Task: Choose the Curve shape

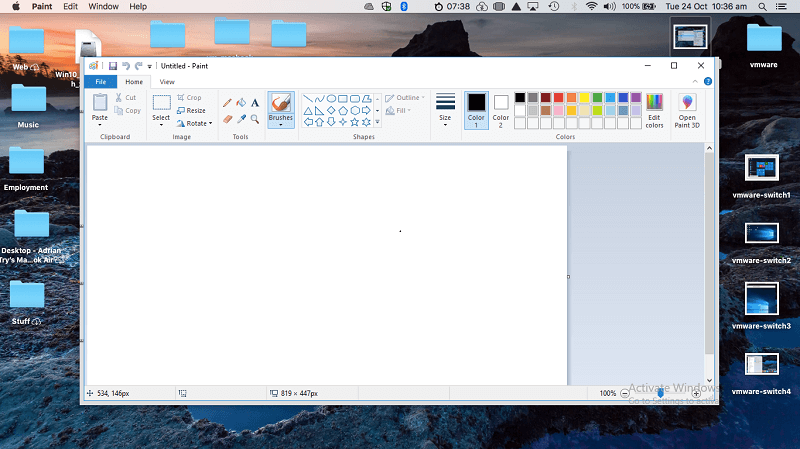Action: (x=319, y=98)
